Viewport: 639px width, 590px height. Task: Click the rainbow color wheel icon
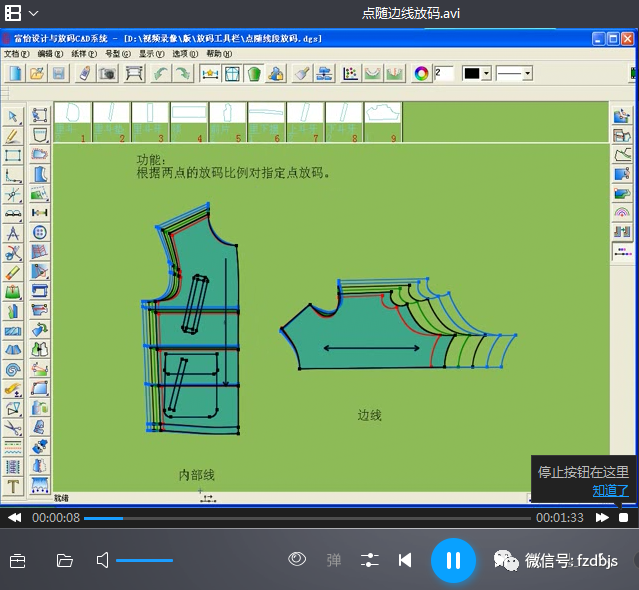point(421,74)
